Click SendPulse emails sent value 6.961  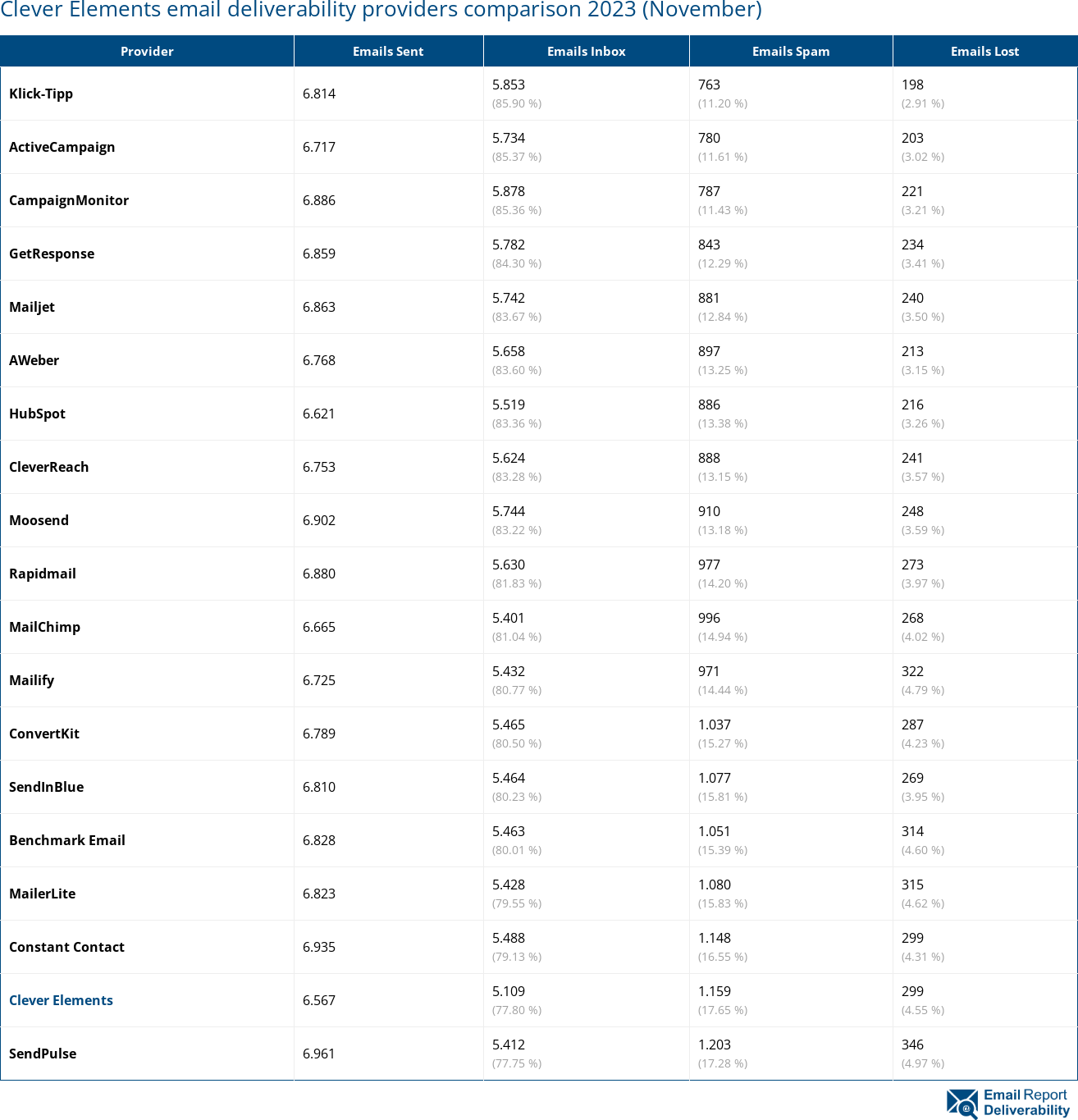pyautogui.click(x=319, y=1054)
